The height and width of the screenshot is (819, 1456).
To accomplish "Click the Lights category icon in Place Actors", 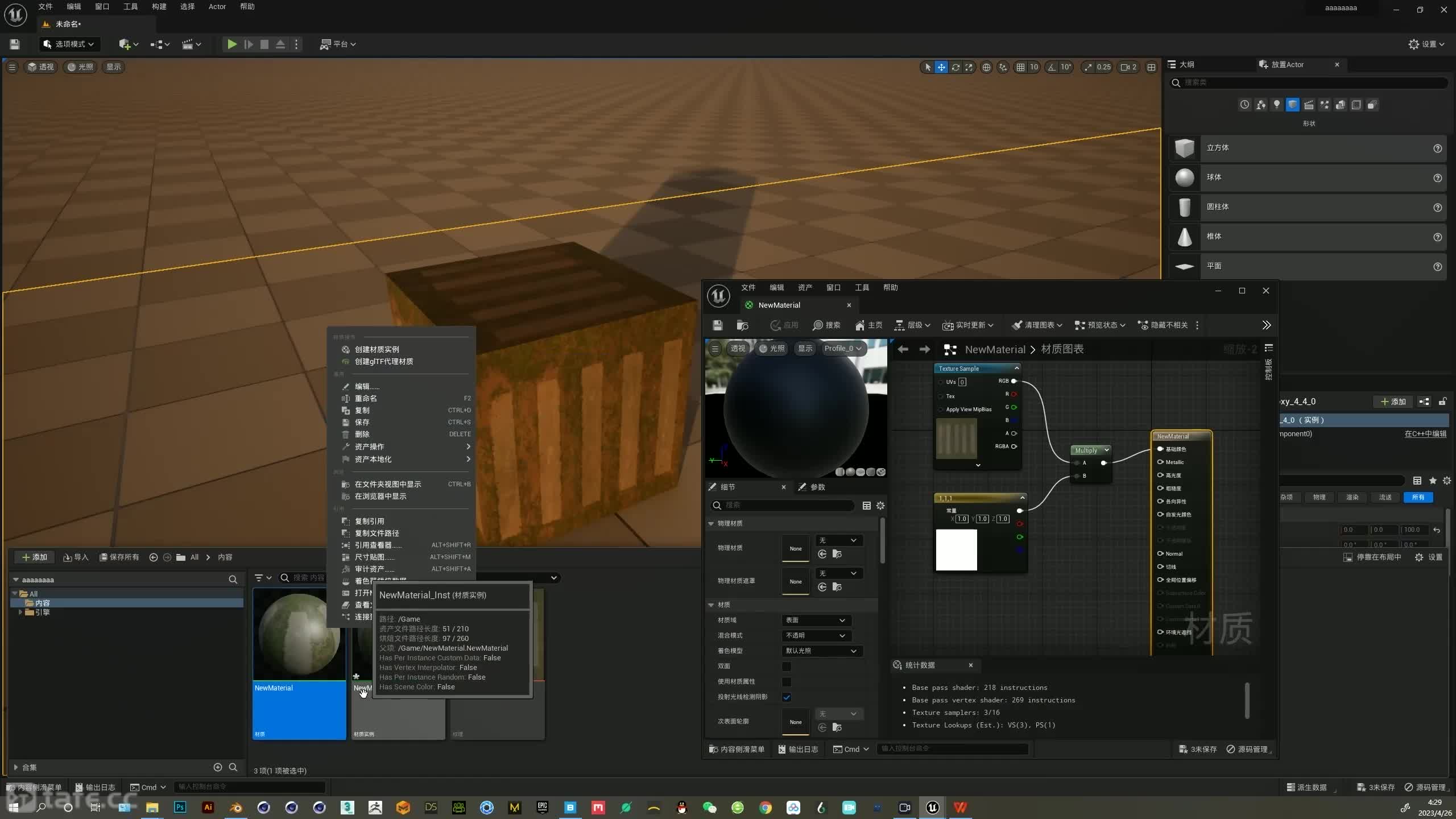I will [x=1277, y=105].
